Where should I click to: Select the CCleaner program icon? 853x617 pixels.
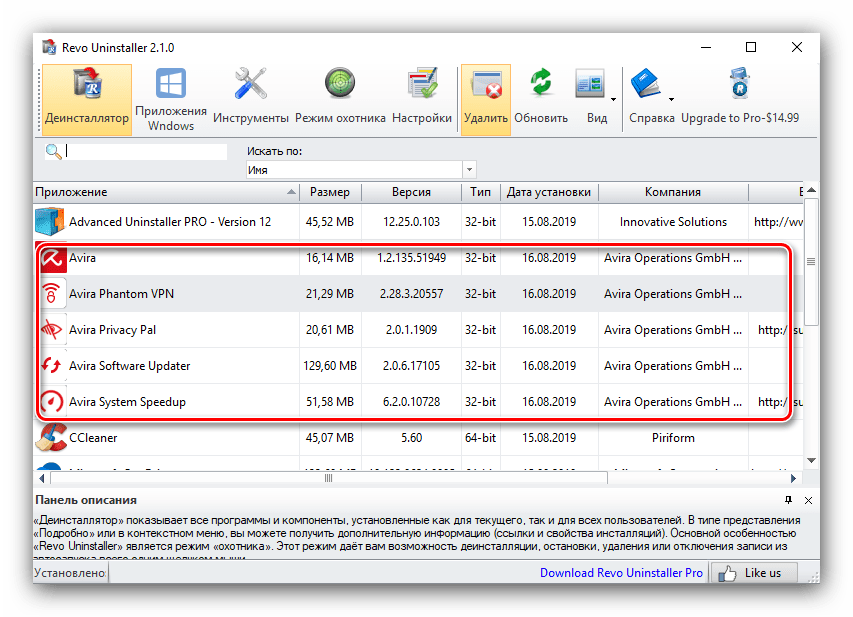pos(51,437)
